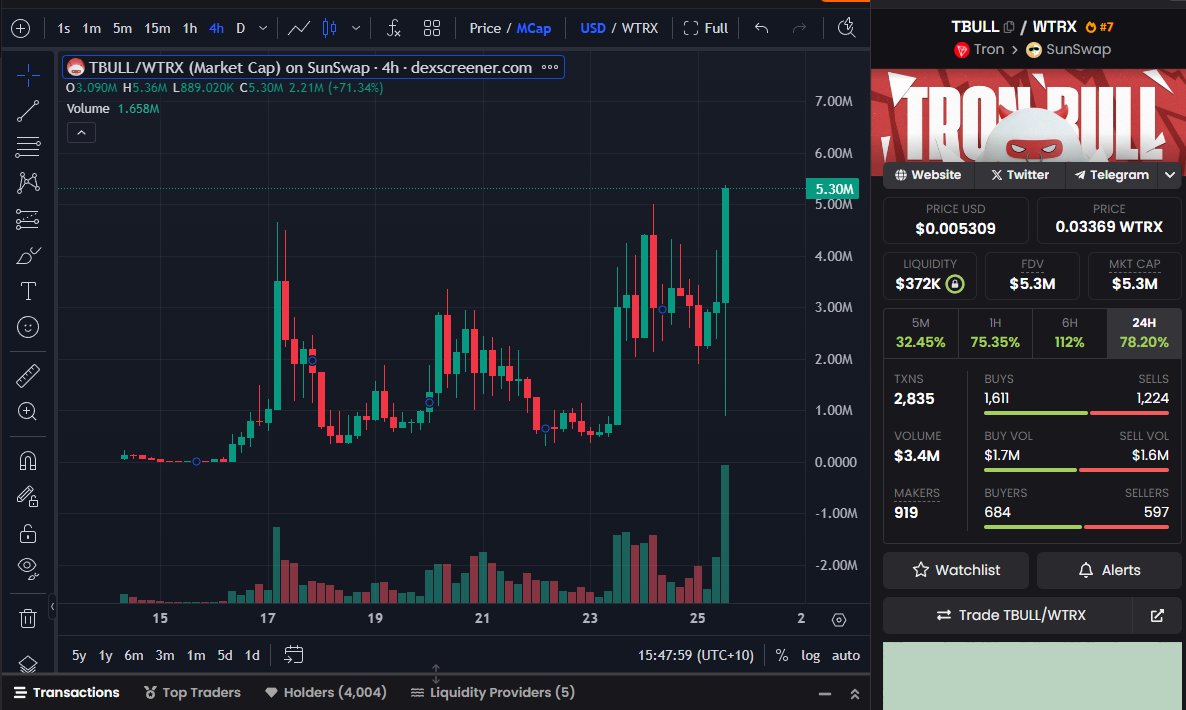Open the token Website link
The height and width of the screenshot is (710, 1186).
[928, 175]
